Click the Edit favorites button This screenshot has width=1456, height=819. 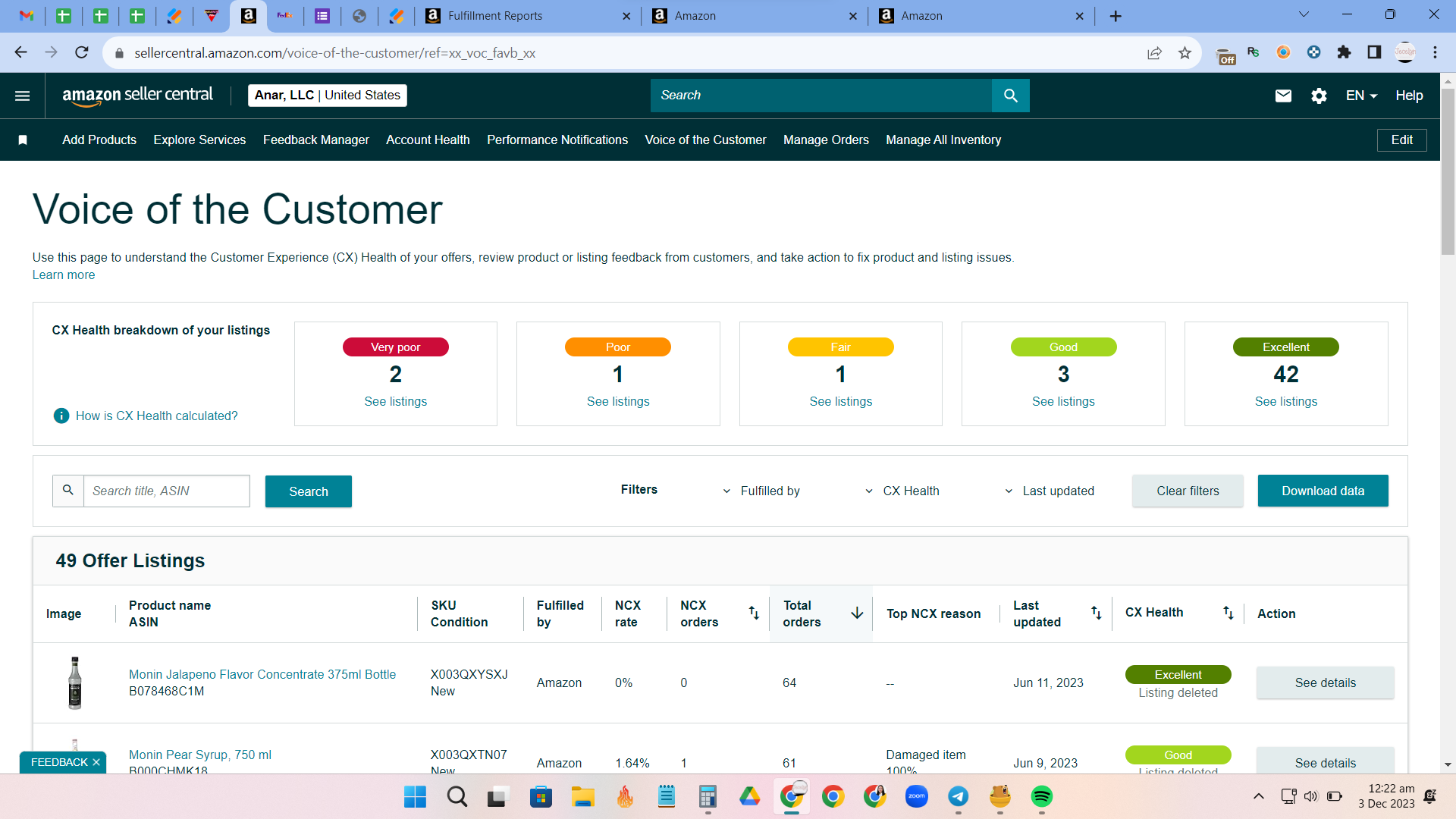1401,140
